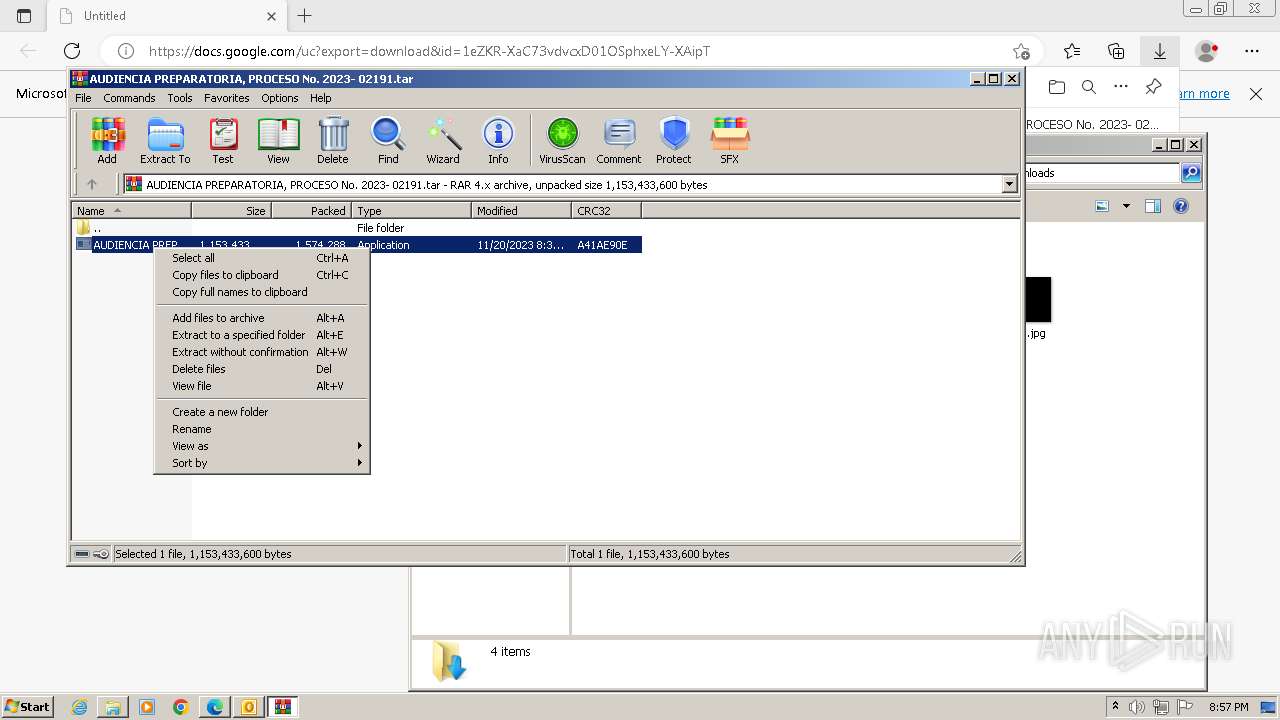The width and height of the screenshot is (1280, 720).
Task: Open Edge downloads arrow icon
Action: (x=1160, y=51)
